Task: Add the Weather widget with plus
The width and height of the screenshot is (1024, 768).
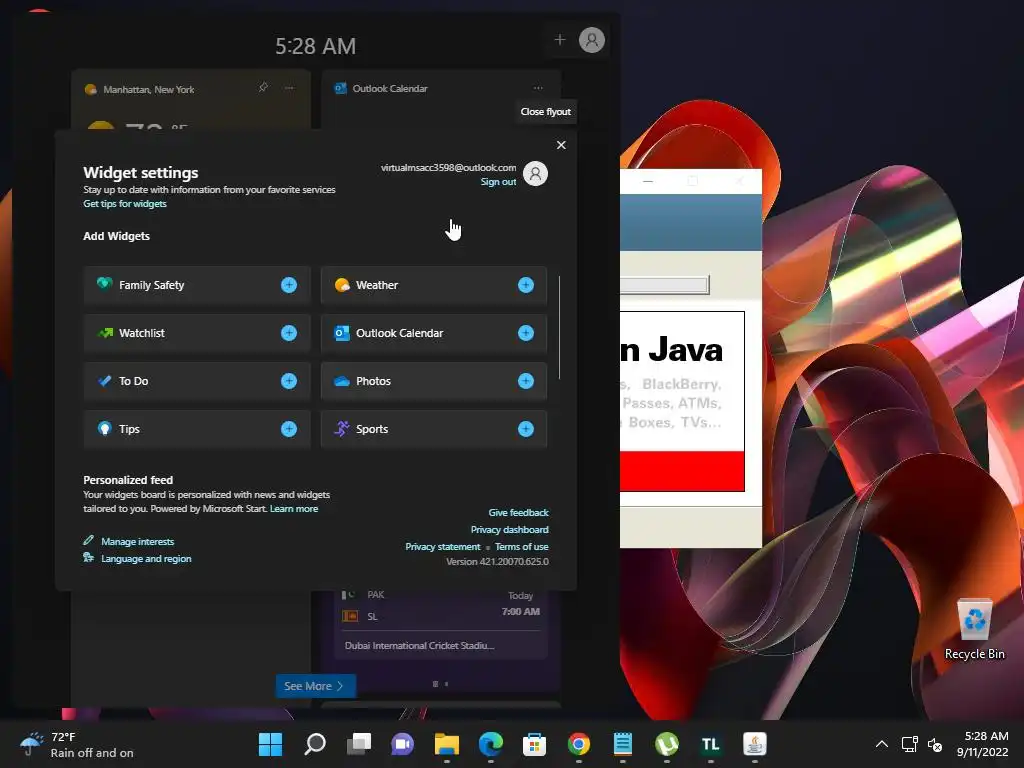Action: [526, 285]
